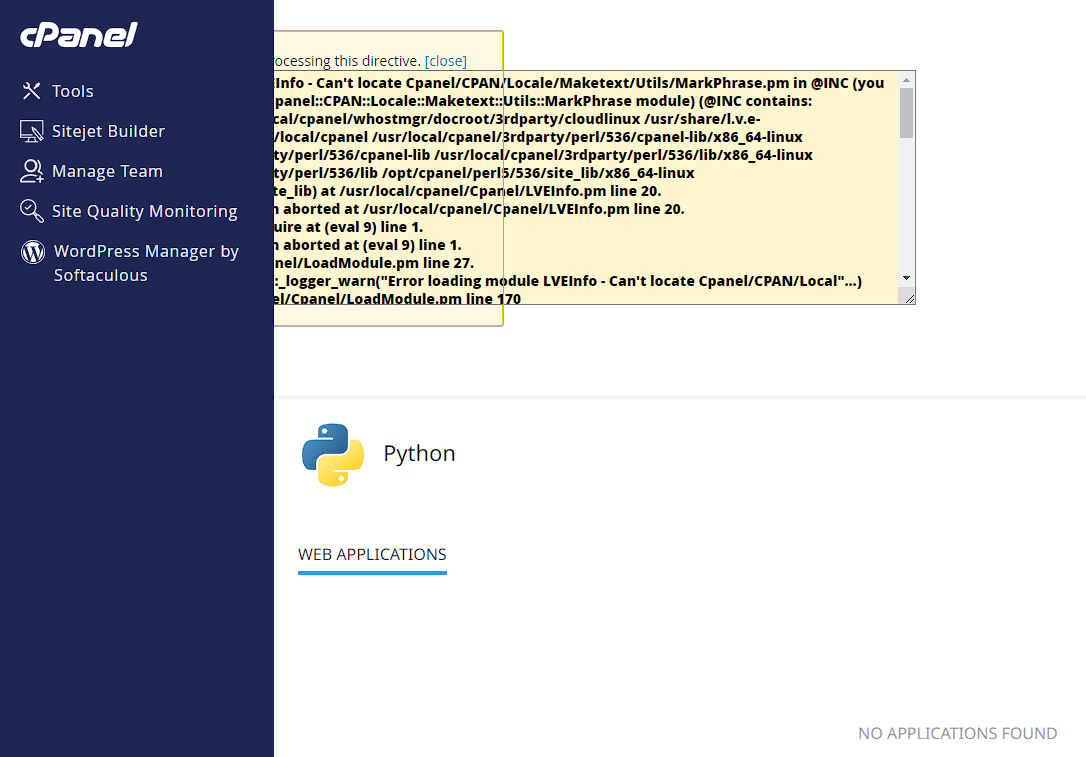Click the Site Quality Monitoring magnifier icon
1086x757 pixels.
click(31, 211)
